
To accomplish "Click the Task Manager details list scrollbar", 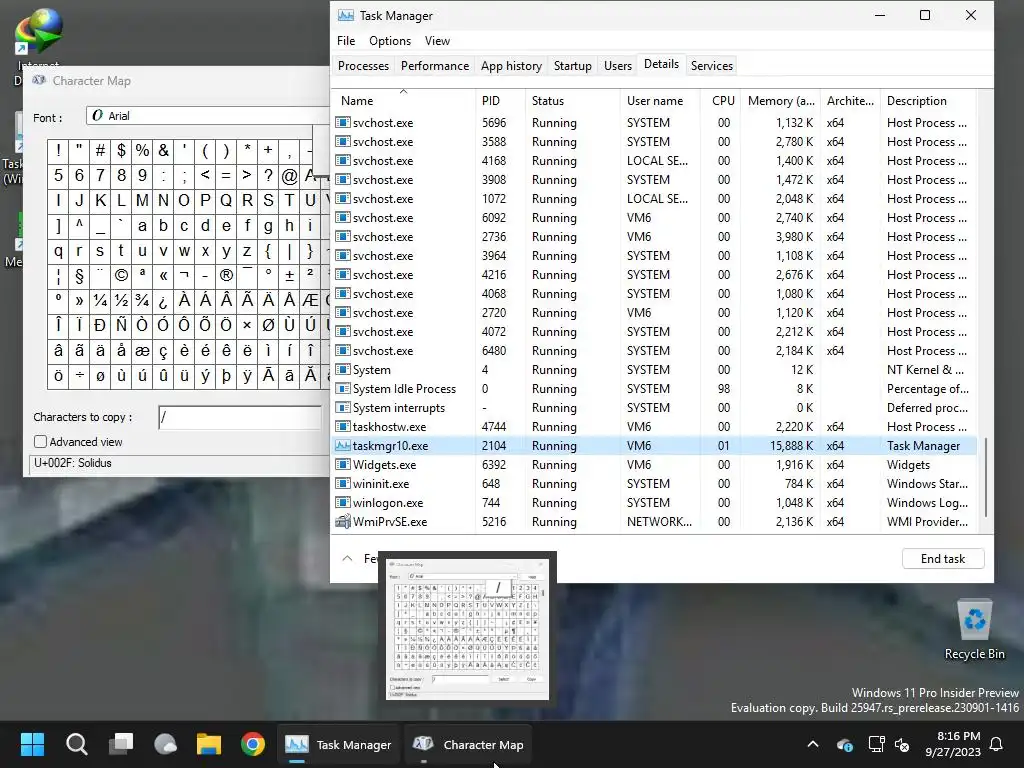I will click(985, 477).
